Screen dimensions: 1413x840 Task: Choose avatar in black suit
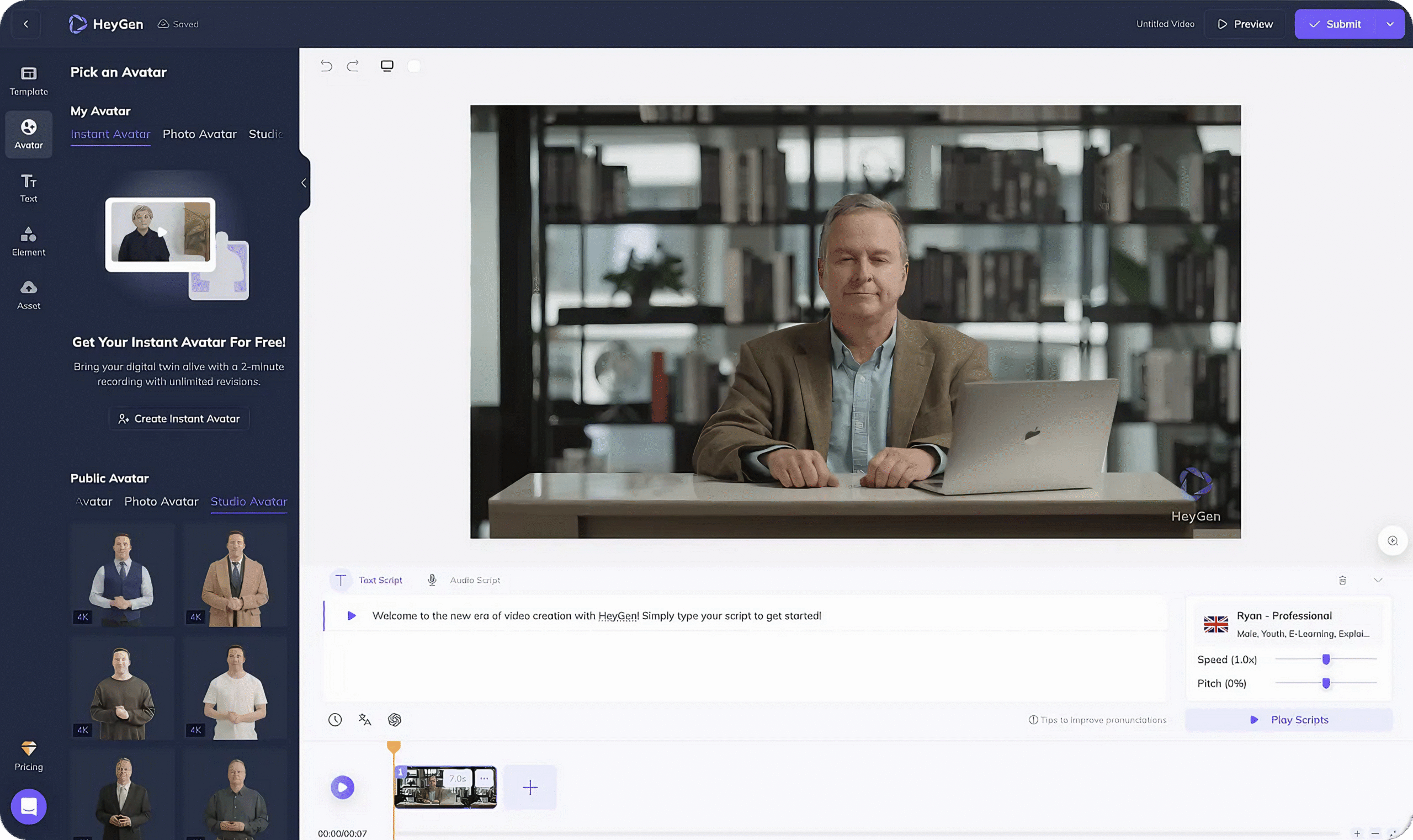click(123, 795)
